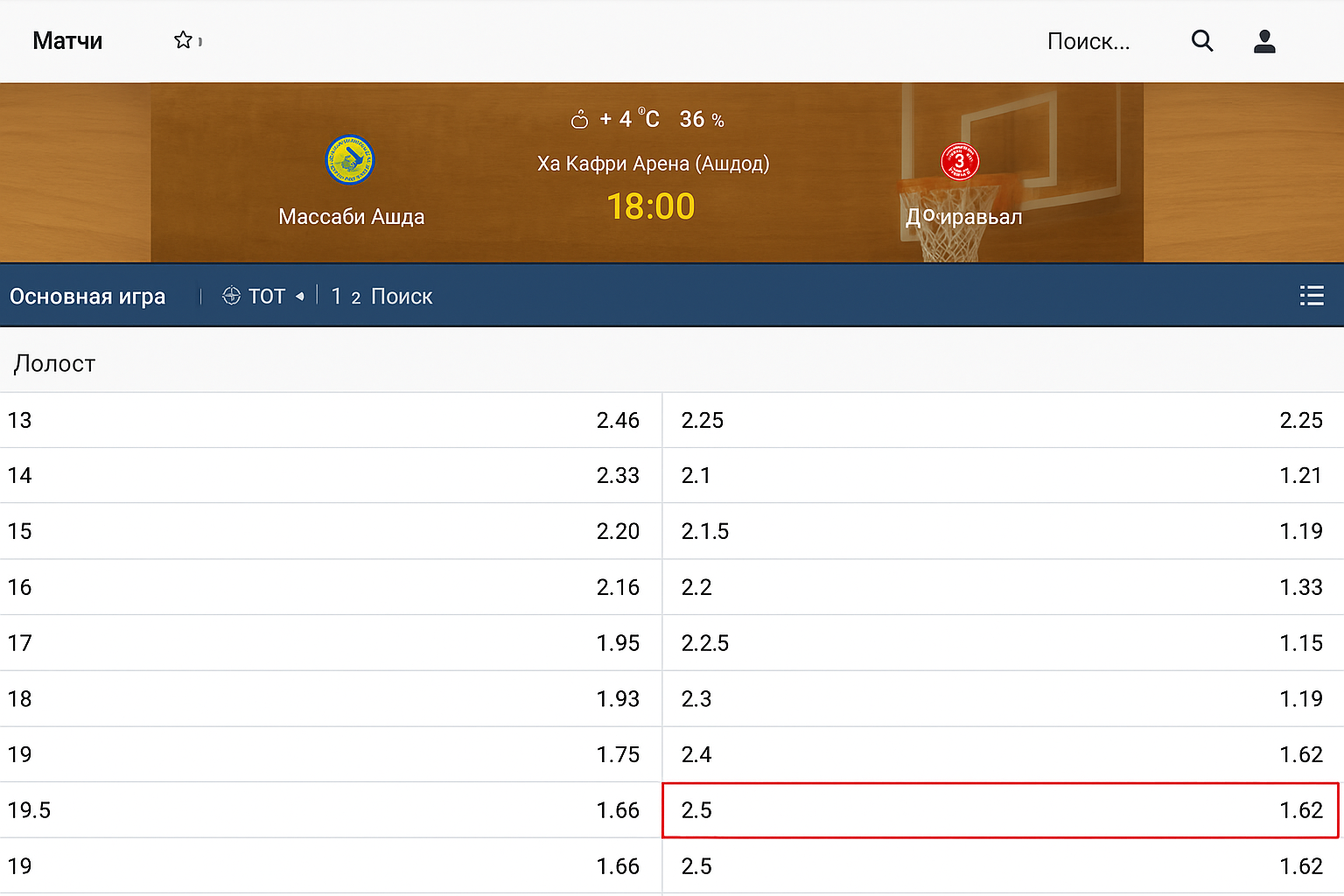Viewport: 1344px width, 896px height.
Task: Select the highlighted 2.5 over odds 1.62
Action: point(1001,810)
